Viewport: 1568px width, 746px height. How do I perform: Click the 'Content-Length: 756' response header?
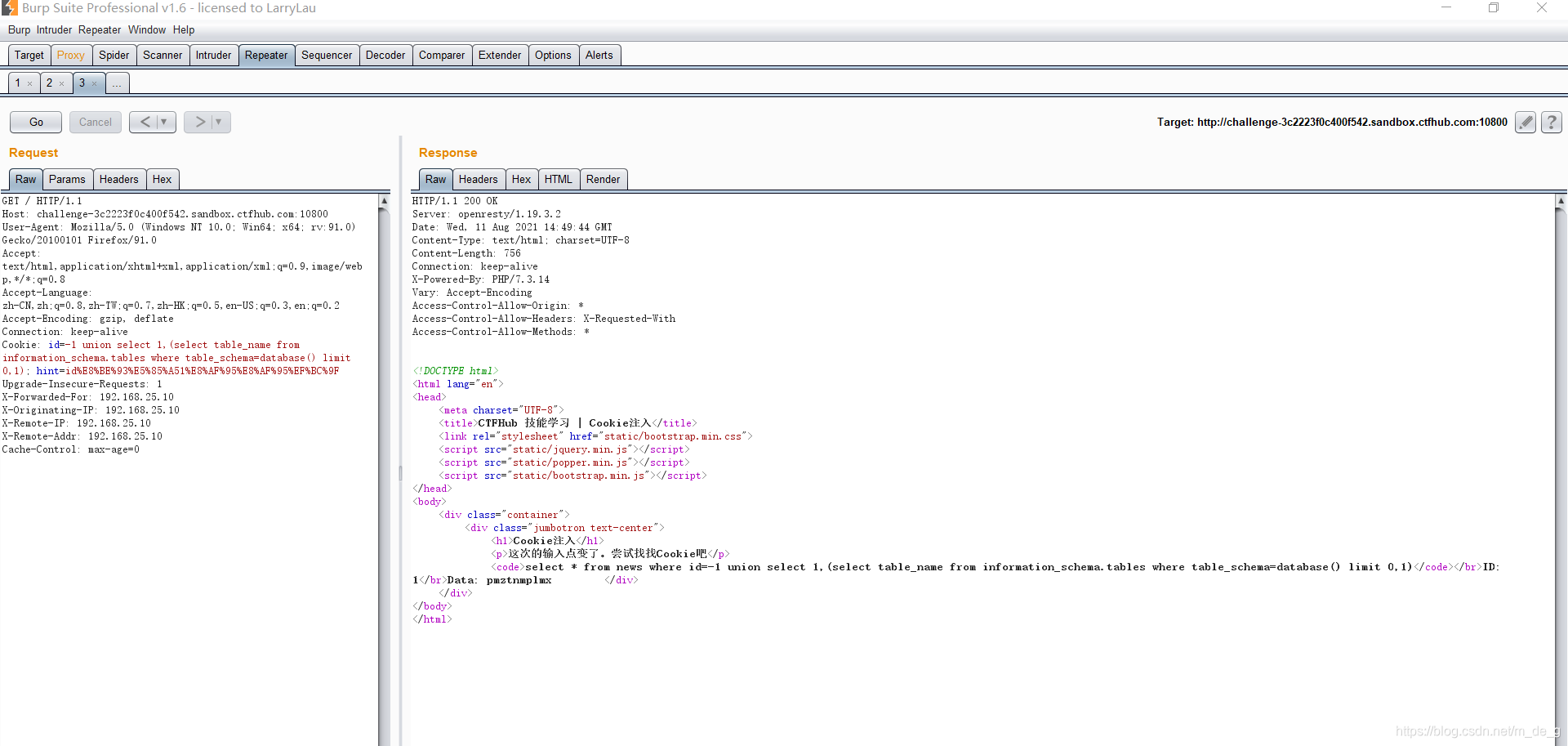click(x=466, y=253)
